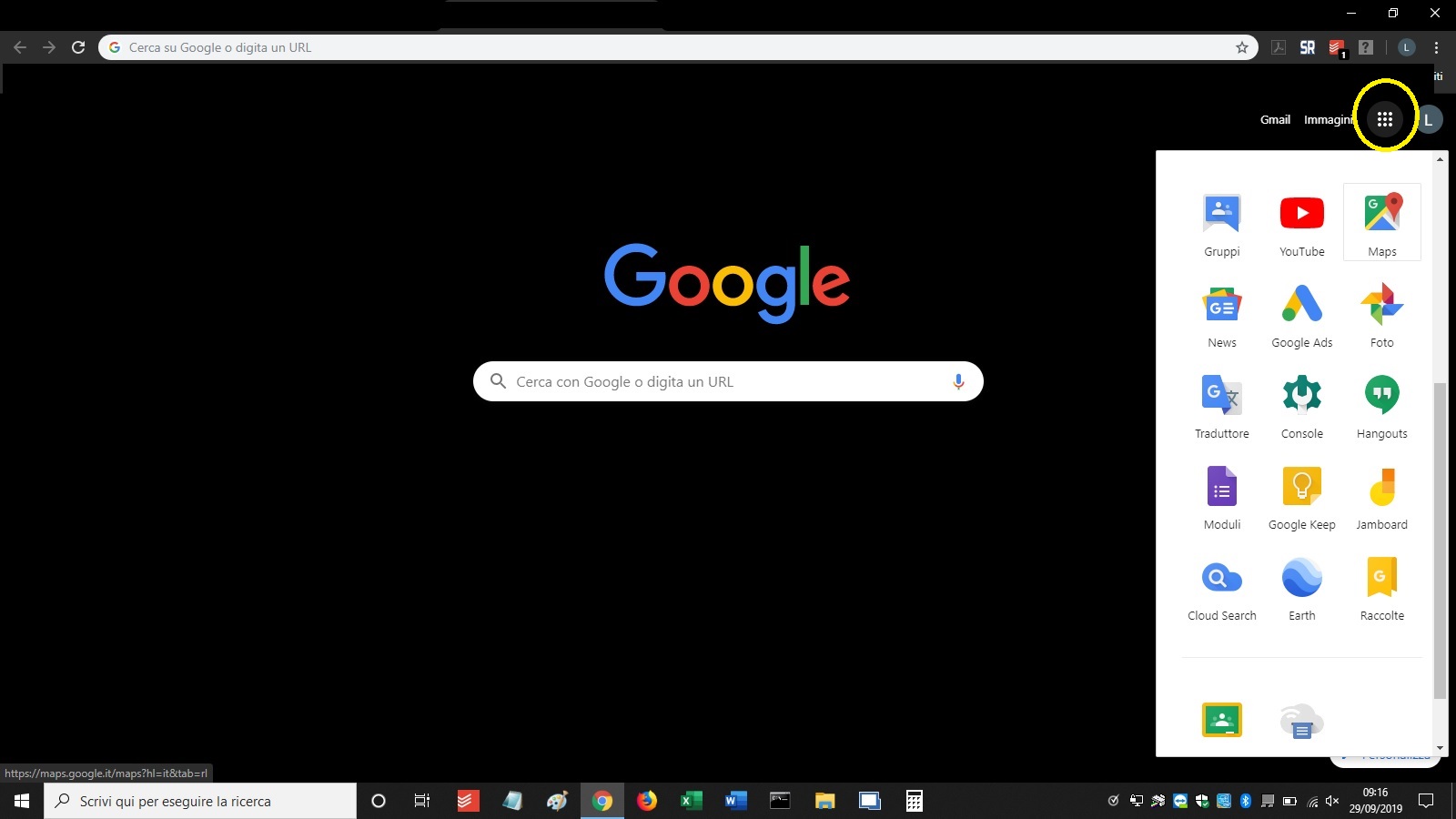Open Maps in the apps panel
Viewport: 1456px width, 819px height.
pos(1382,224)
